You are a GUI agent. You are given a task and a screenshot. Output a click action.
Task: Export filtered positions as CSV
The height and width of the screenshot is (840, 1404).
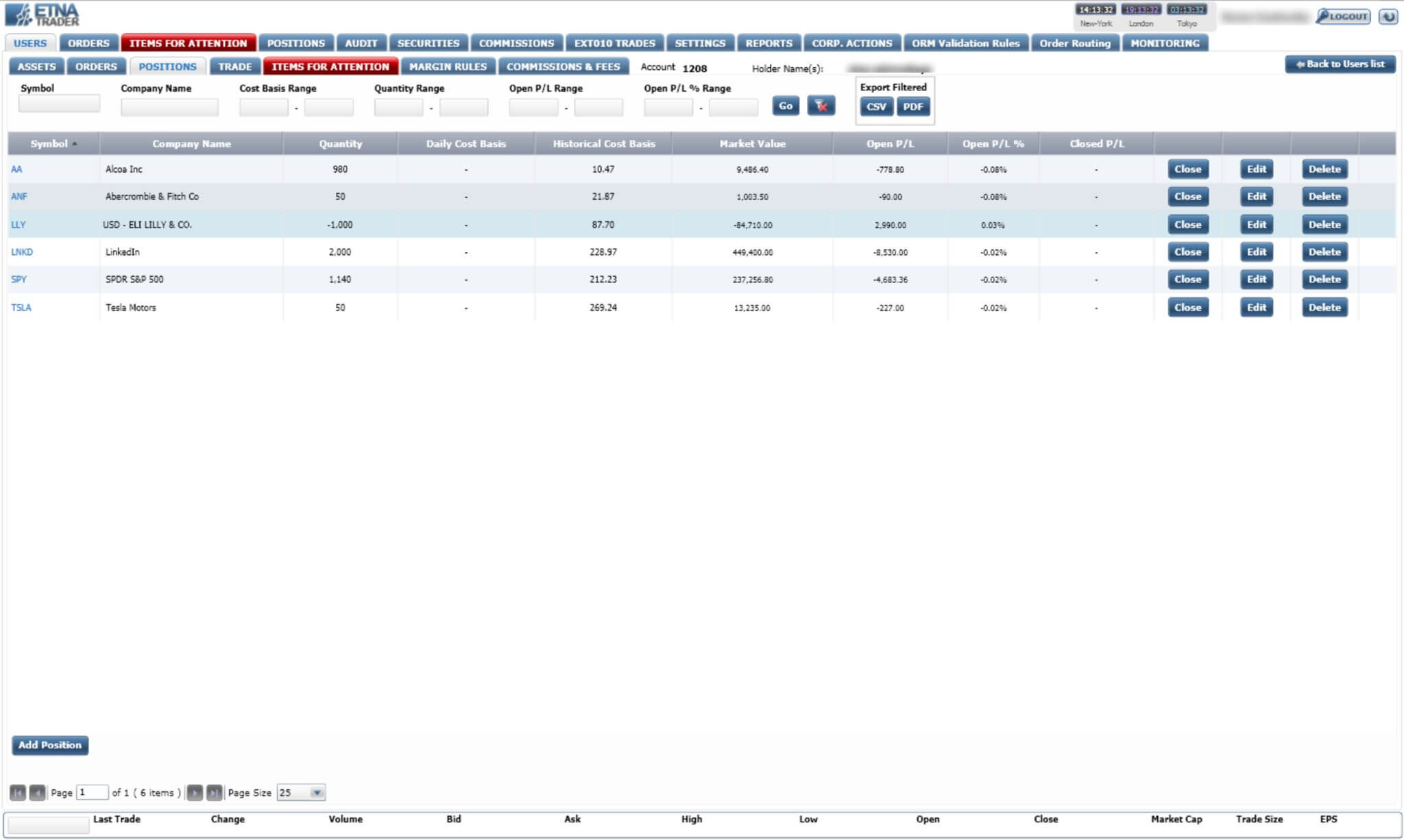point(876,107)
